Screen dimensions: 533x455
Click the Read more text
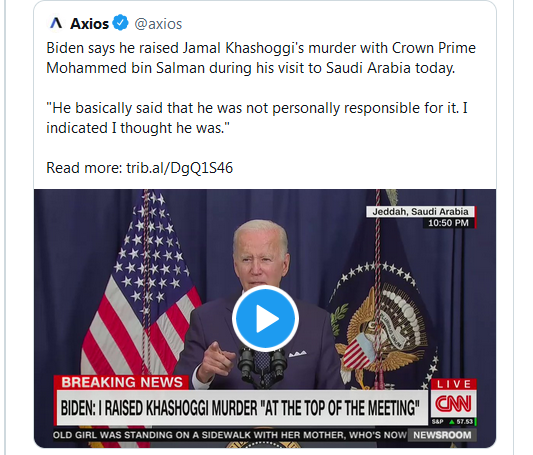coord(84,168)
